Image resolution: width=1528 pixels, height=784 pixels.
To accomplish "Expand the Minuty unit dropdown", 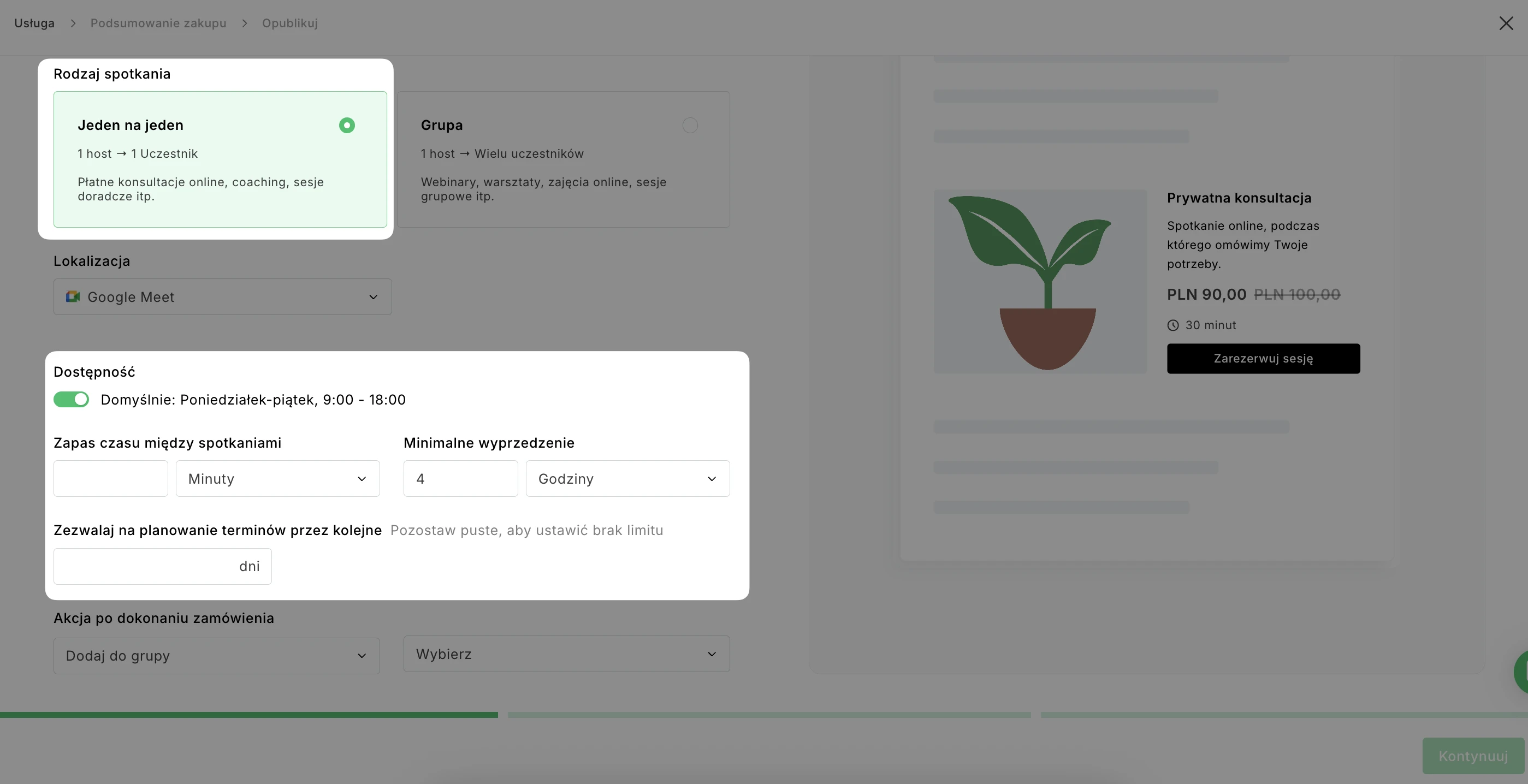I will (277, 479).
